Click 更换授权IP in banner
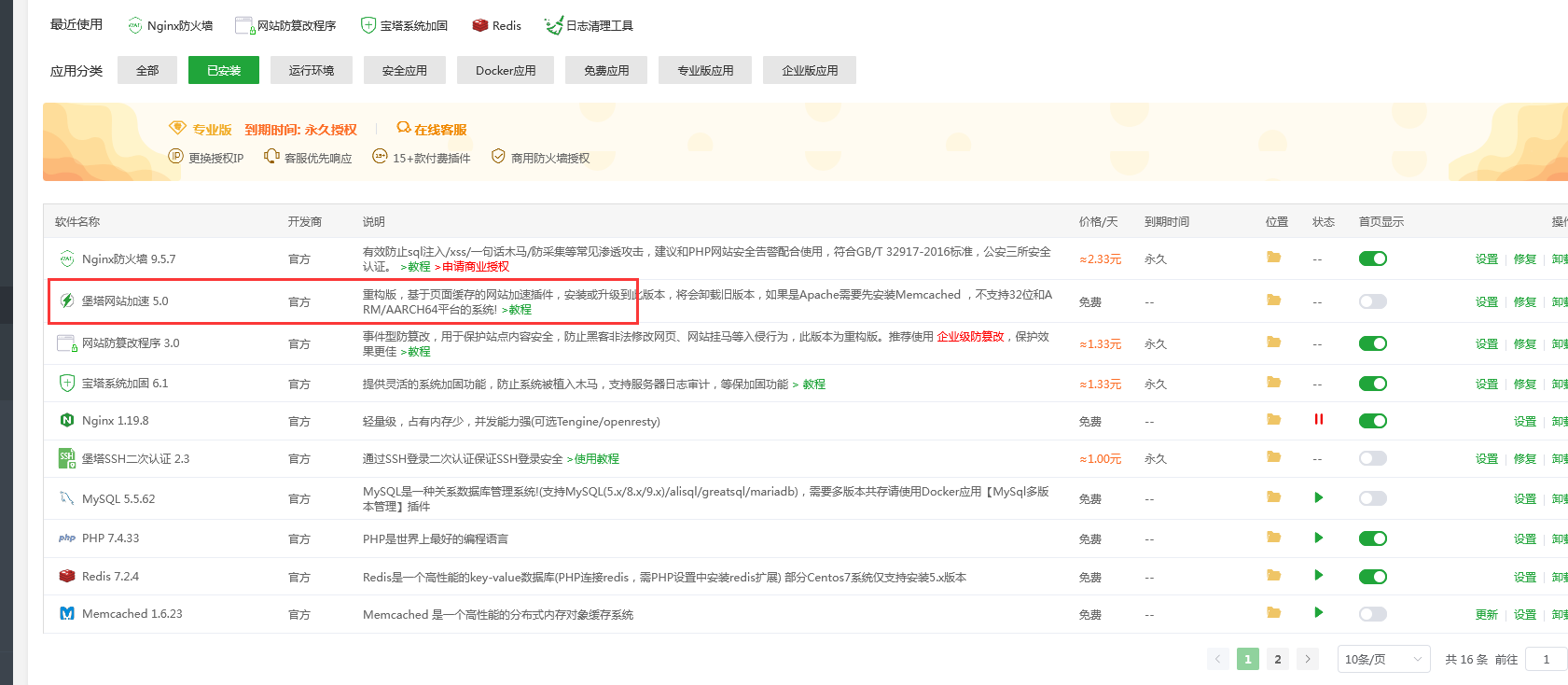 coord(206,158)
